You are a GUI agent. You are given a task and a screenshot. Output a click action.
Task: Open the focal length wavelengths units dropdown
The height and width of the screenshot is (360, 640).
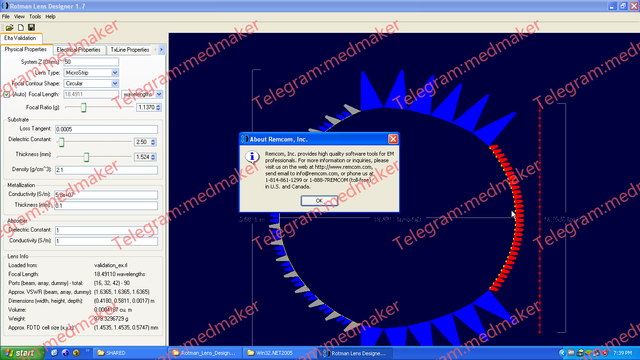(159, 94)
